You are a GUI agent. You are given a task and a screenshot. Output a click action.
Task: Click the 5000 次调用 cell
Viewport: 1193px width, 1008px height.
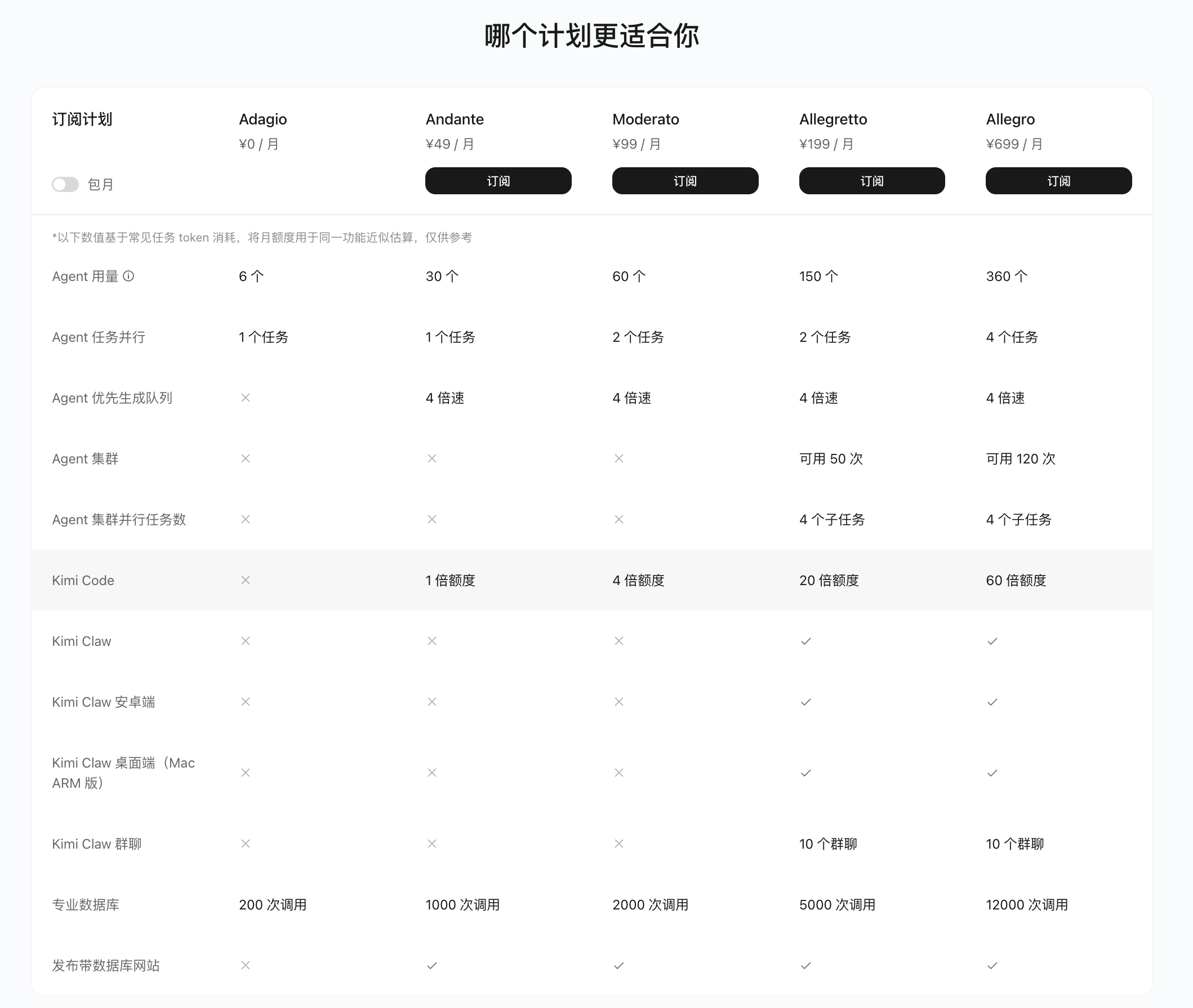point(838,905)
